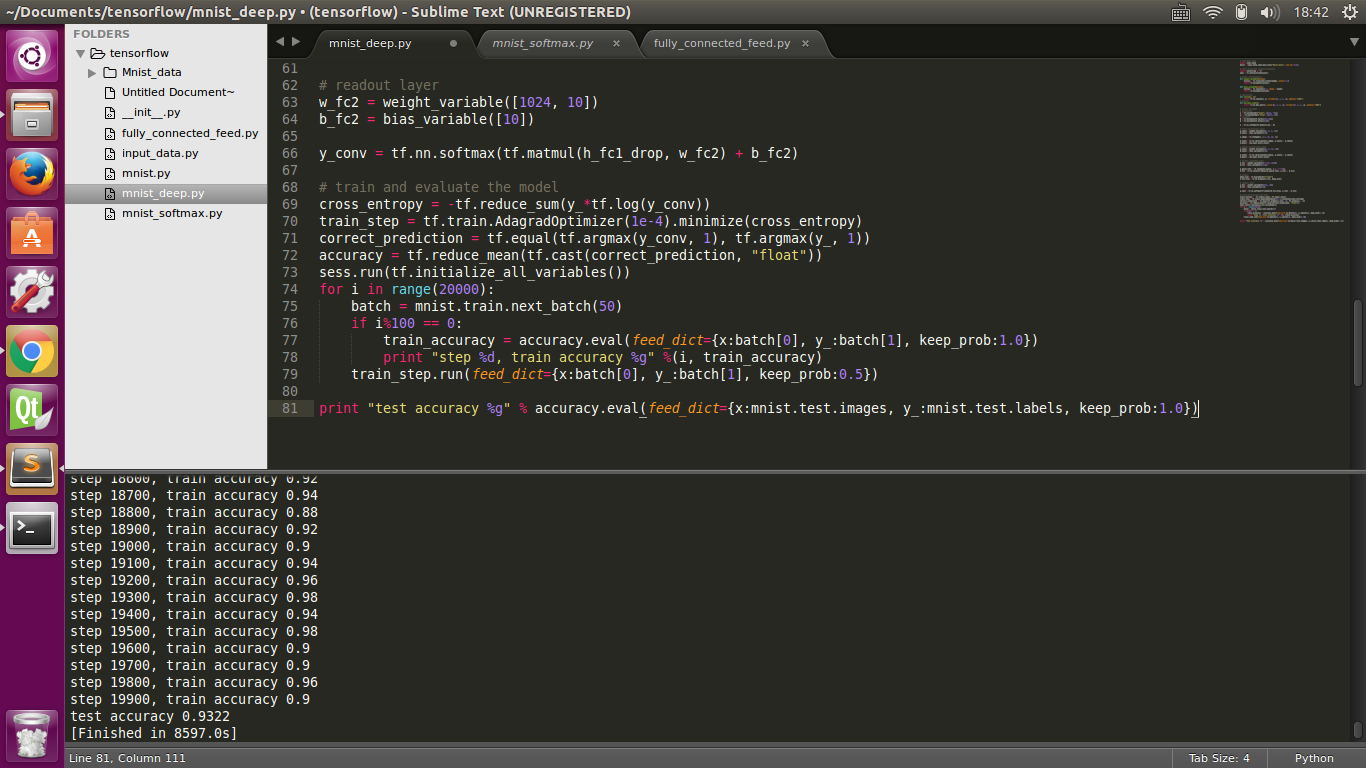Click the Sublime Text launcher icon
Screen dimensions: 1366x768
coord(33,468)
